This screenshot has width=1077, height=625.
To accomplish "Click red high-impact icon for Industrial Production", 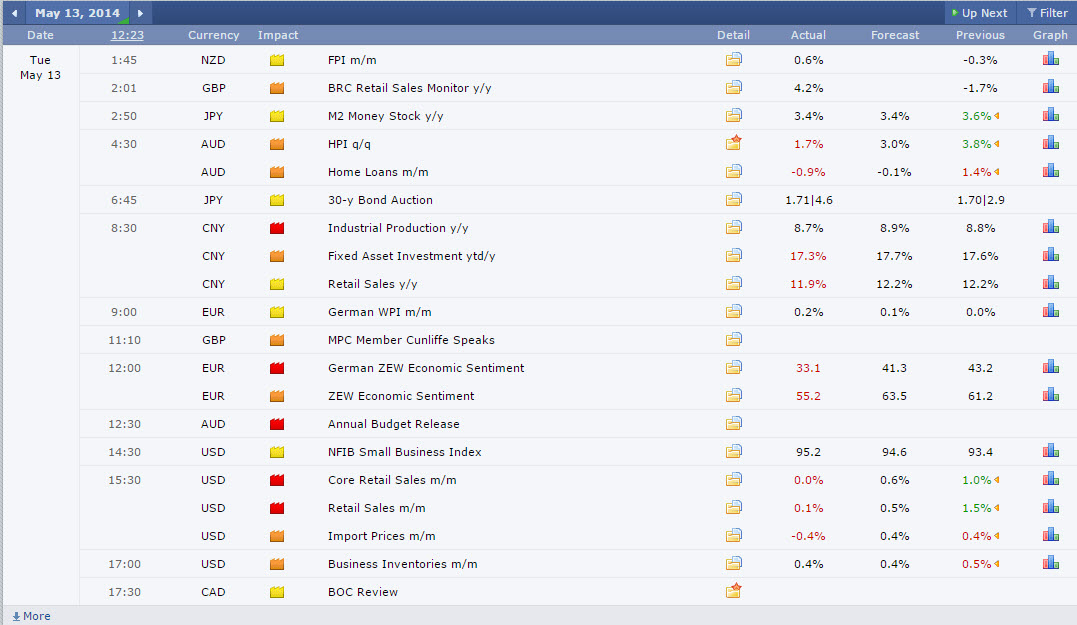I will (x=277, y=228).
